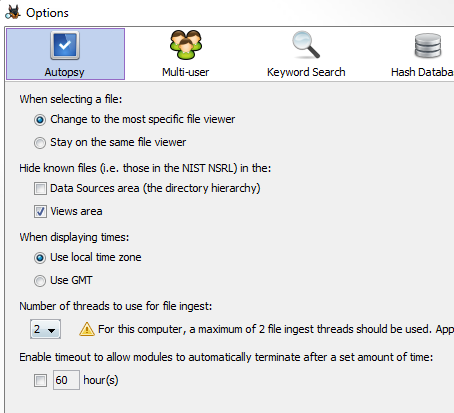Screen dimensions: 454x413
Task: Open the Keyword Search magnifier icon
Action: point(306,45)
